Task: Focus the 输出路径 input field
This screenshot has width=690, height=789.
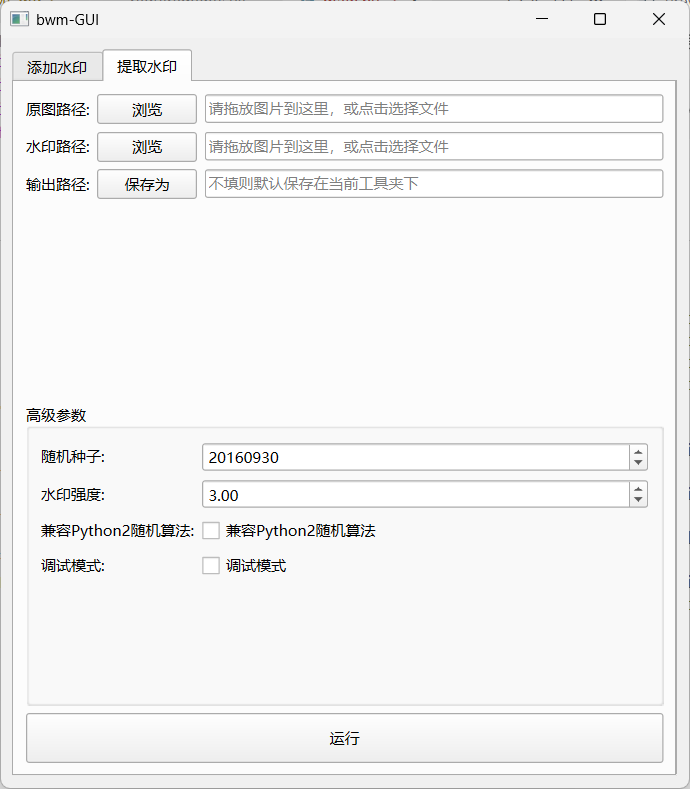Action: [434, 184]
